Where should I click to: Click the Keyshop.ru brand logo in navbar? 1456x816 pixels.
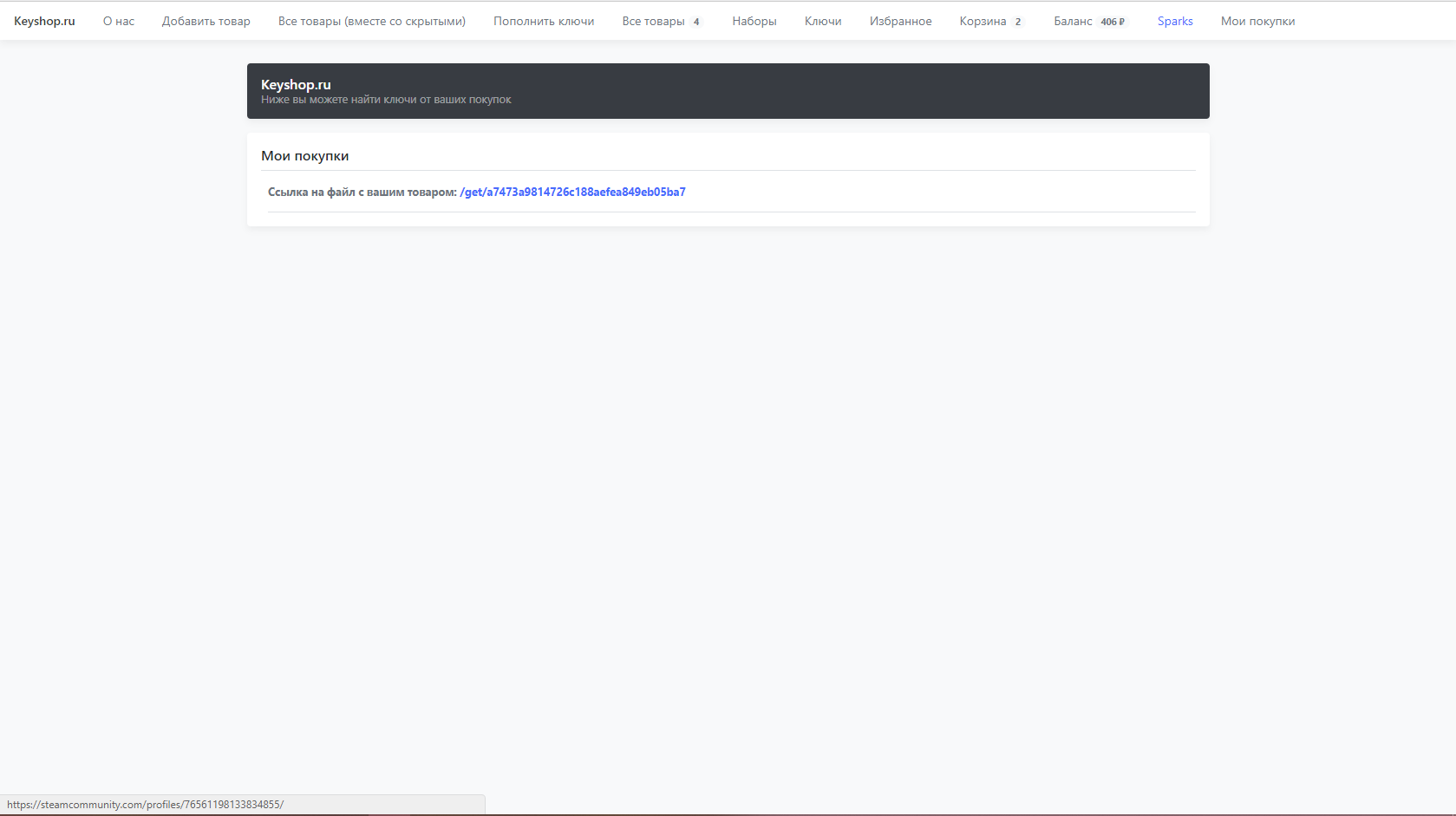44,21
